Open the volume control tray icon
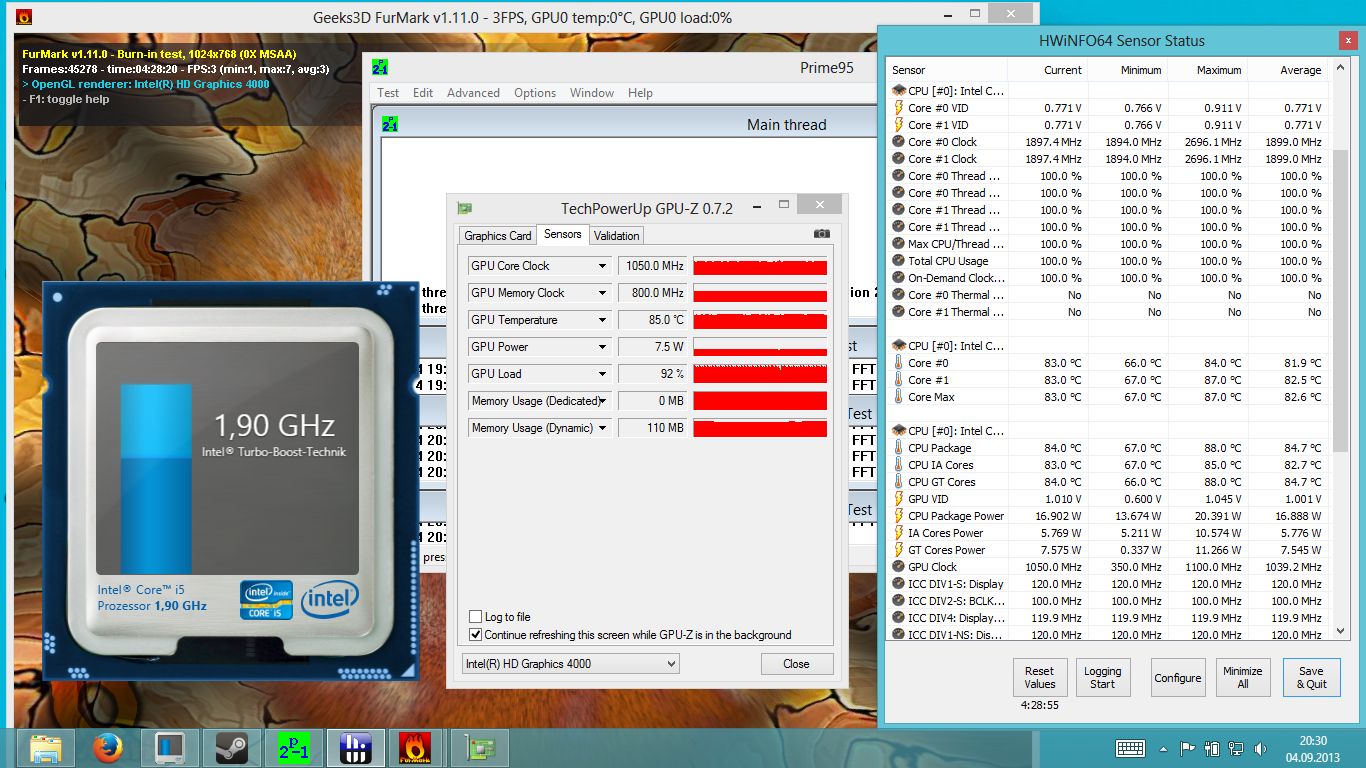 point(1259,748)
